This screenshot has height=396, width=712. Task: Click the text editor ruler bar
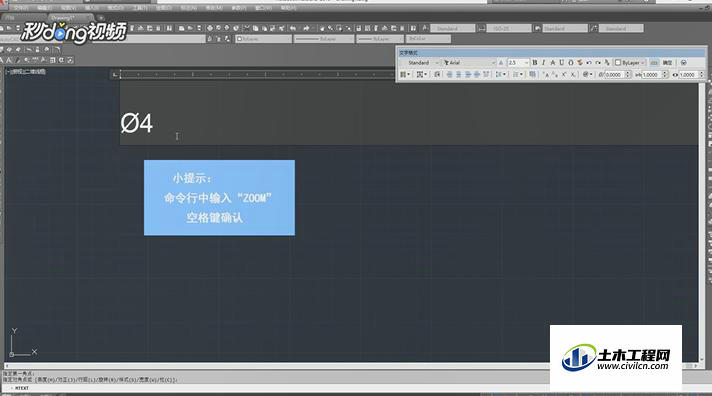point(257,74)
